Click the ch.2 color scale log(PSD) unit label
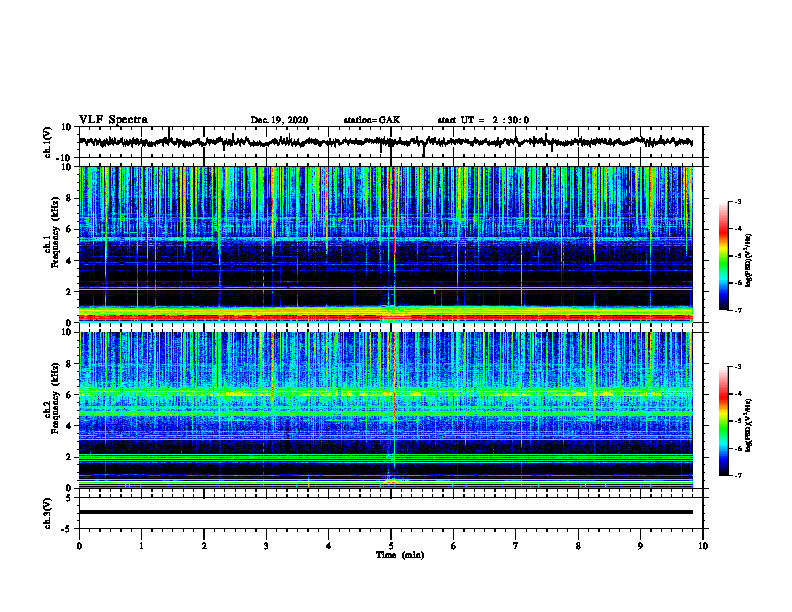 pos(749,425)
